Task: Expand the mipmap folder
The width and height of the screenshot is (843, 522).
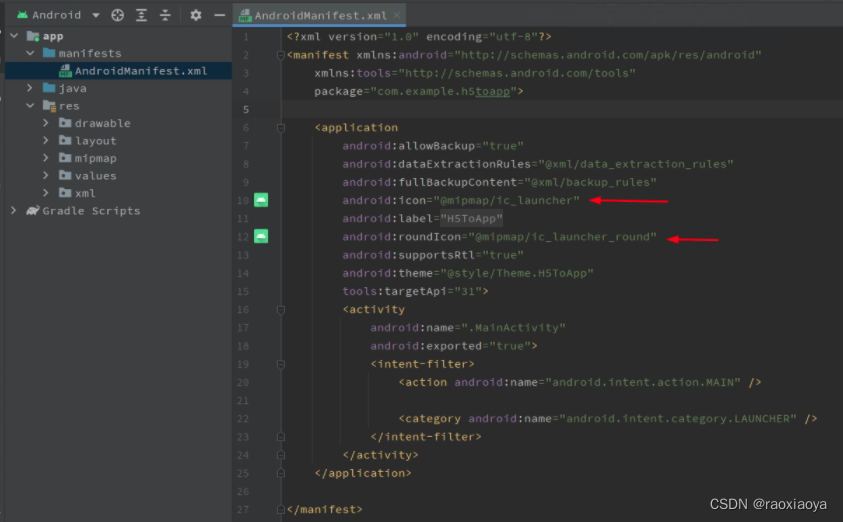Action: tap(46, 158)
